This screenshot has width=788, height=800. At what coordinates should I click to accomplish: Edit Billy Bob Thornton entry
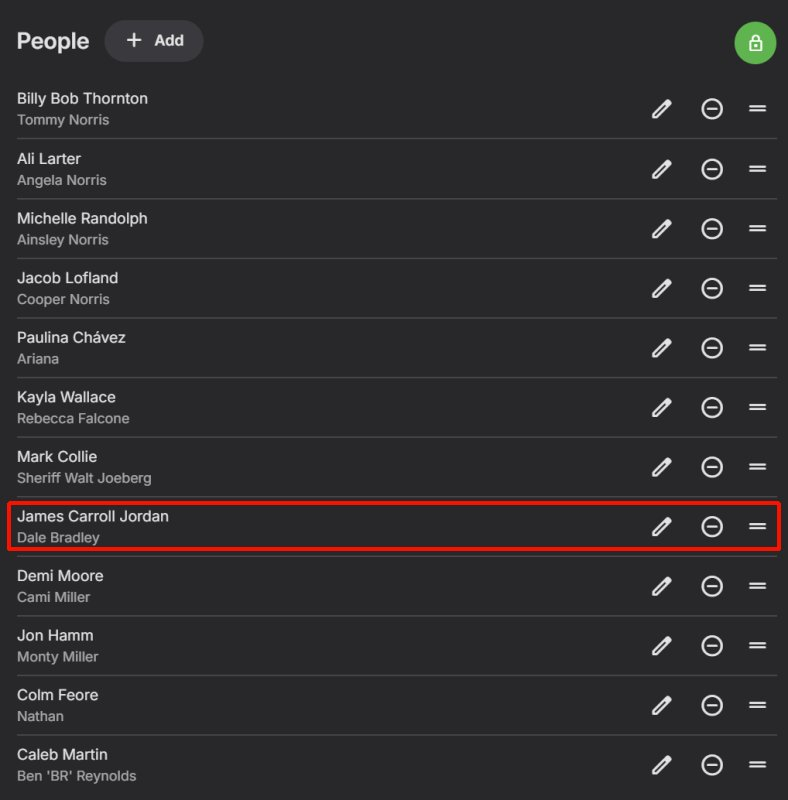tap(661, 109)
